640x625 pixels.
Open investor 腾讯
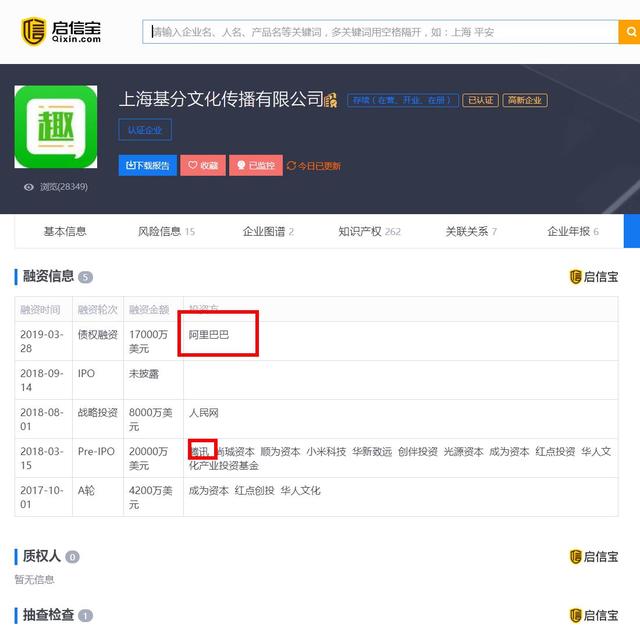[x=200, y=451]
